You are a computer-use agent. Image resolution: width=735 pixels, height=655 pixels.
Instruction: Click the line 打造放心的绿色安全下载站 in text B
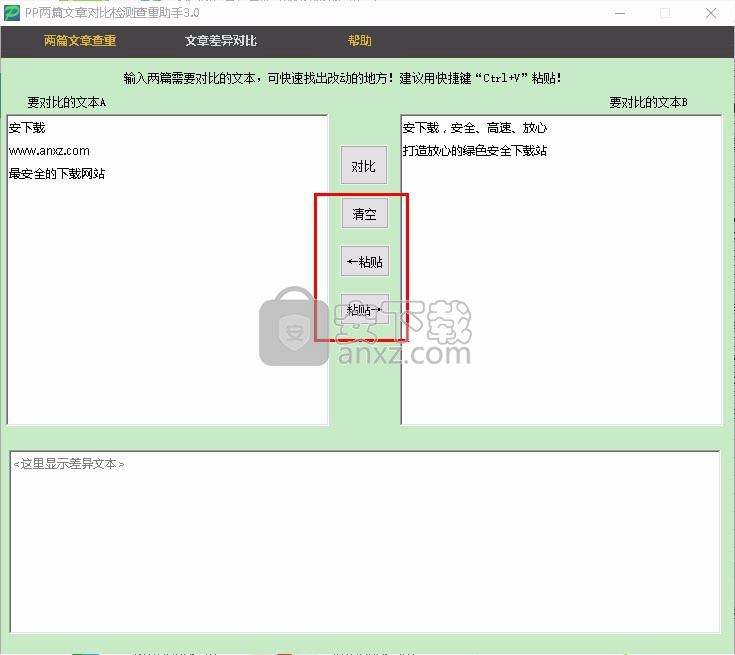475,151
